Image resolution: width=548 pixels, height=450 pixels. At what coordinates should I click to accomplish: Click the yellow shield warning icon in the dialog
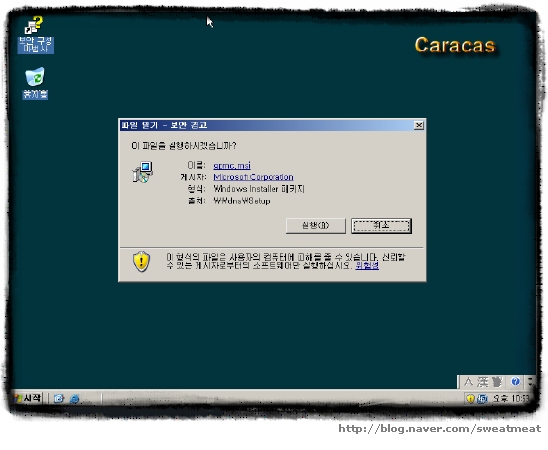click(141, 261)
